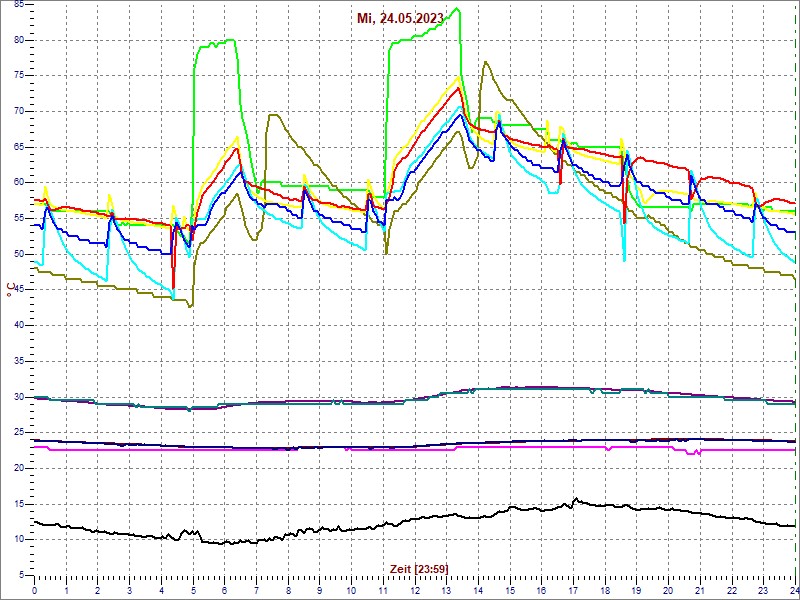800x600 pixels.
Task: Click the °C unit label on y-axis
Action: click(11, 290)
